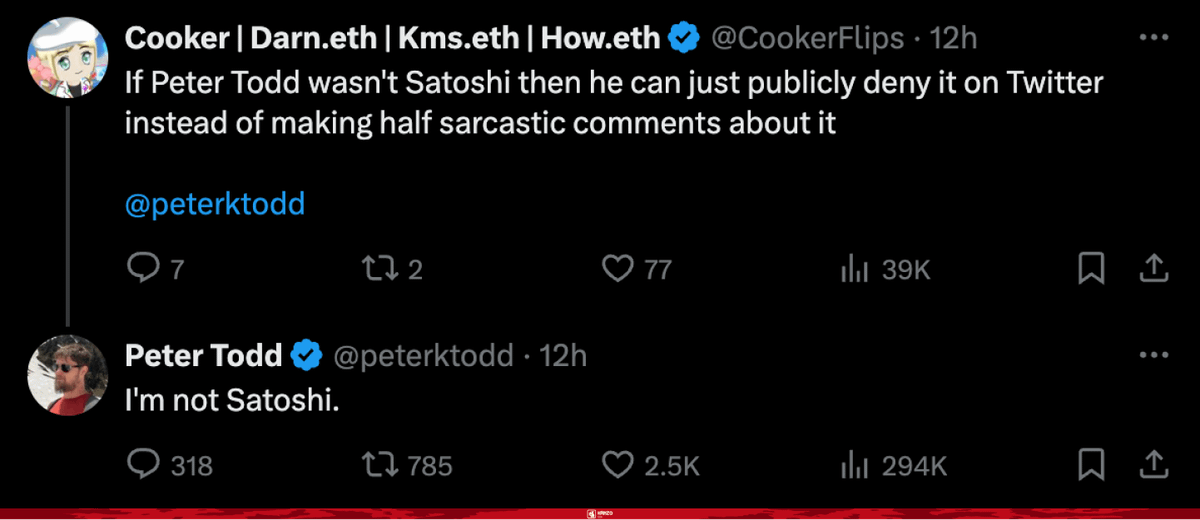Viewport: 1200px width, 520px height.
Task: Like CookerFlips' tweet with 77 likes
Action: tap(619, 268)
